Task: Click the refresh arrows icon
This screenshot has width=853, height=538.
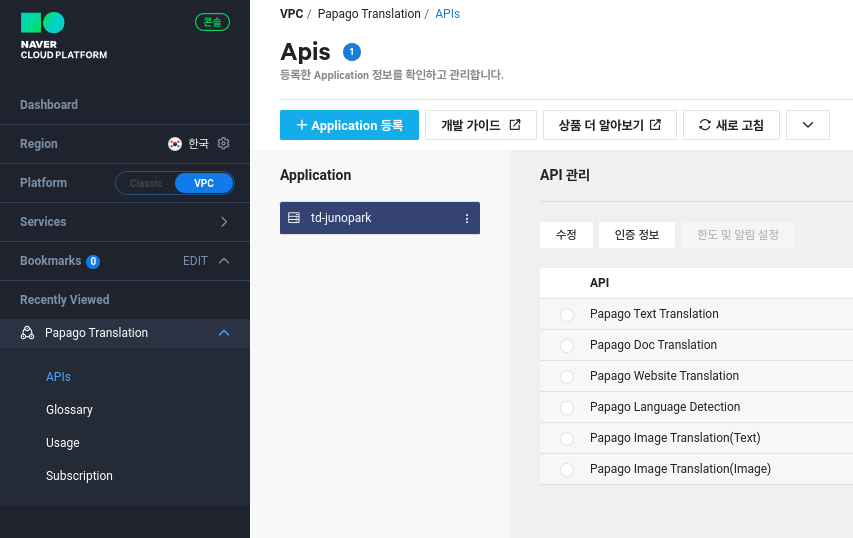Action: (705, 125)
